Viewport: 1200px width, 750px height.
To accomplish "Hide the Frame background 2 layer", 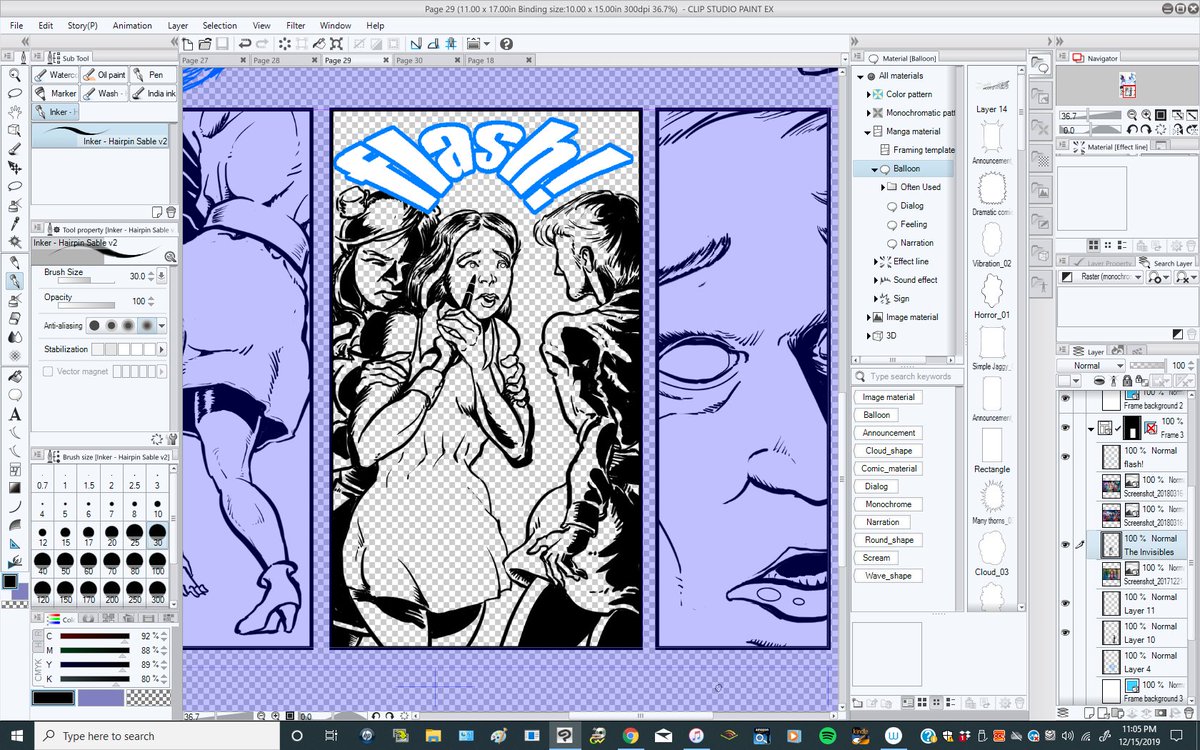I will [1065, 399].
